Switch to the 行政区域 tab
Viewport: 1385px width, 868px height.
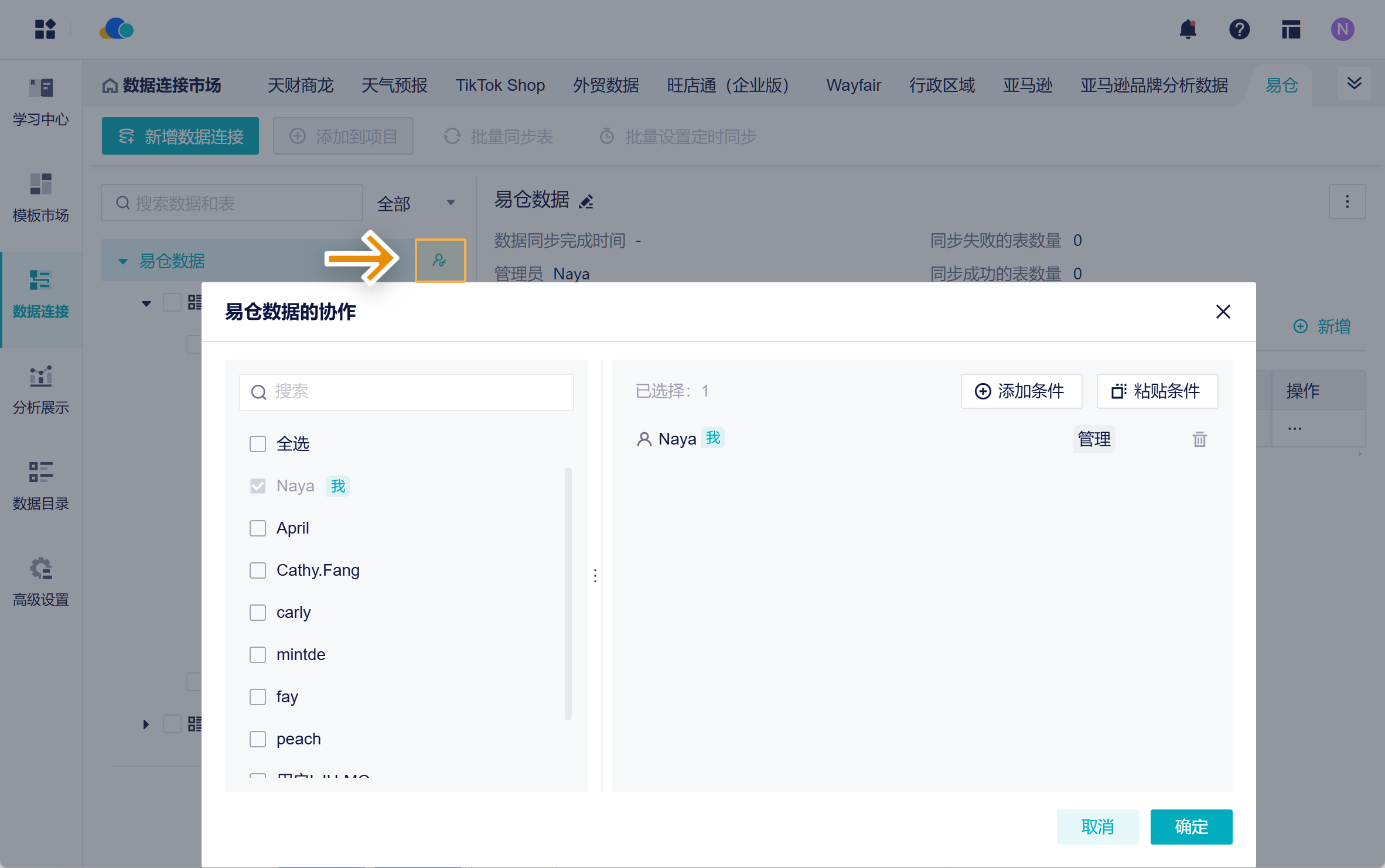click(x=942, y=86)
